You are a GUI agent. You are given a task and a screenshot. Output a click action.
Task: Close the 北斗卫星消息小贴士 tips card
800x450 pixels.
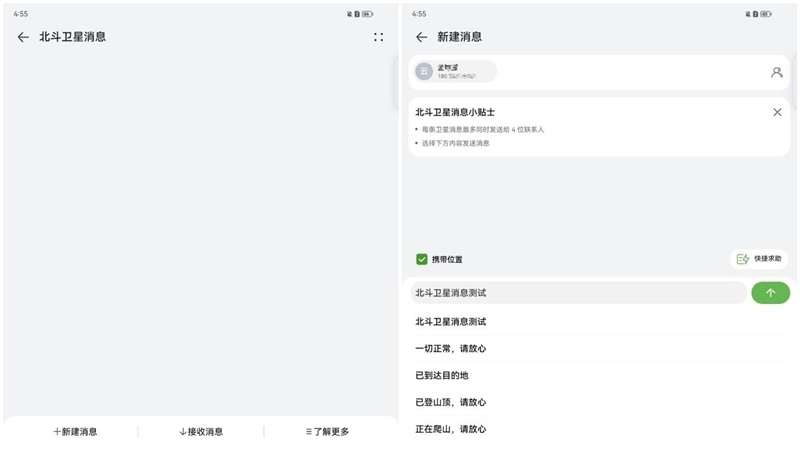(777, 112)
